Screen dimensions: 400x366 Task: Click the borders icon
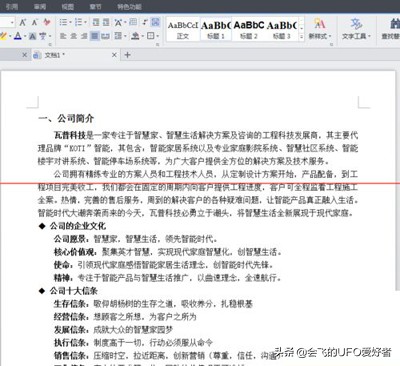151,36
